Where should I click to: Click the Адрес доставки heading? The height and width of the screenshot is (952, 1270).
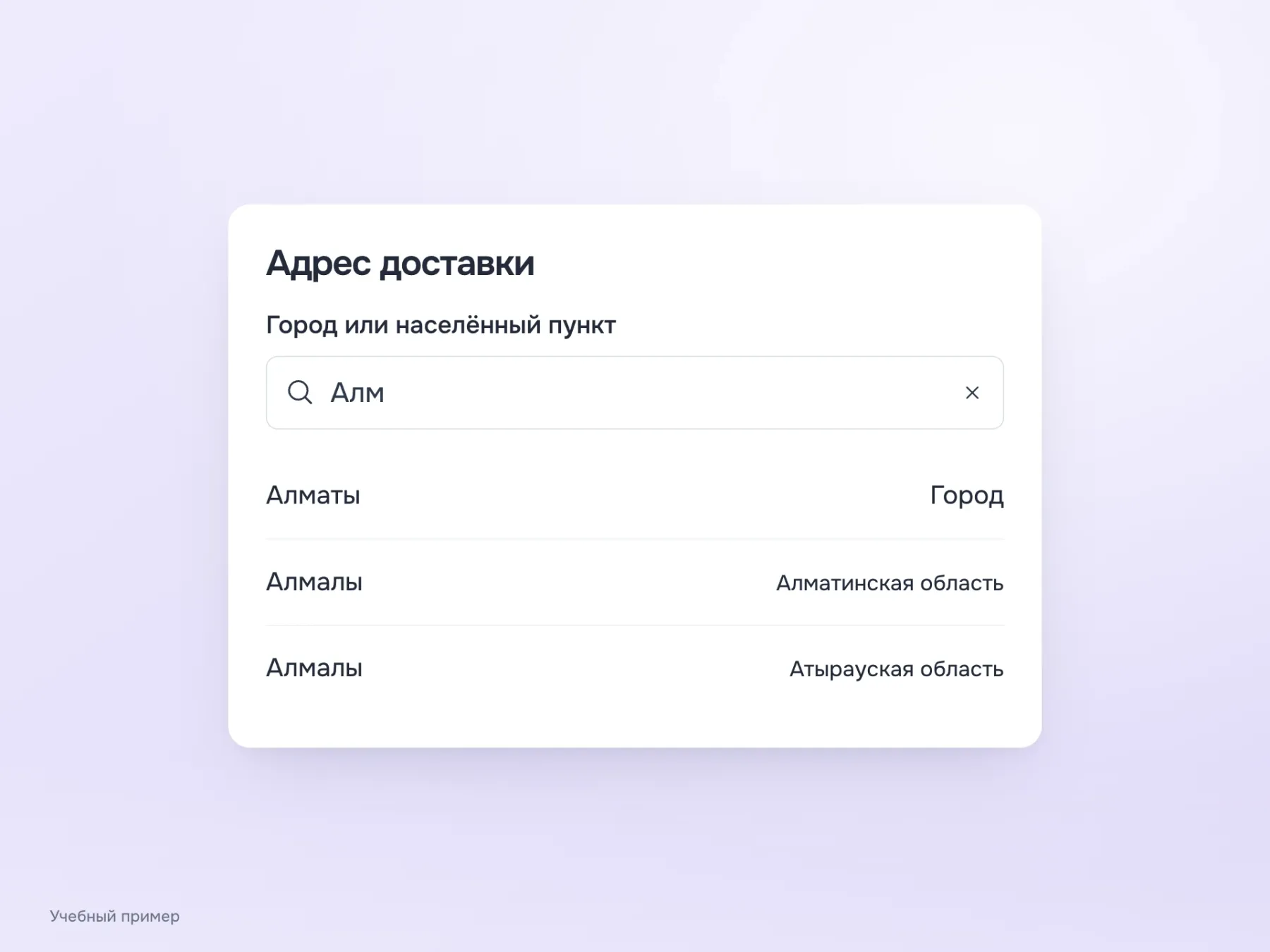tap(400, 264)
